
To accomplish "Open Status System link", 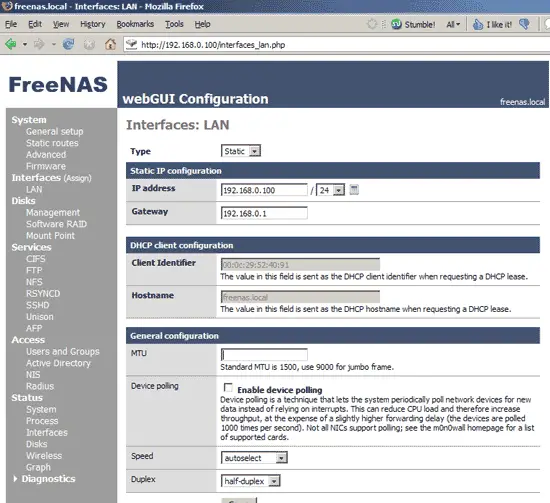I will [41, 409].
